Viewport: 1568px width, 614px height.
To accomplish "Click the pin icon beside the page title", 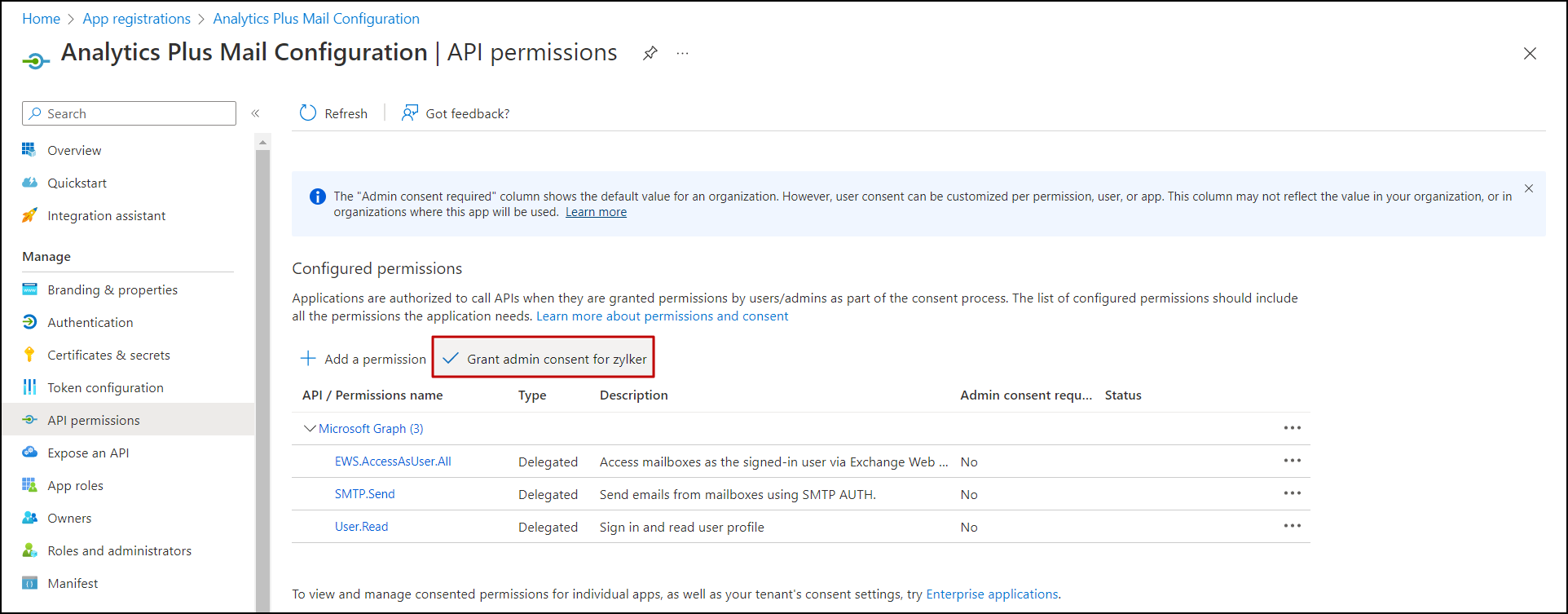I will point(650,54).
